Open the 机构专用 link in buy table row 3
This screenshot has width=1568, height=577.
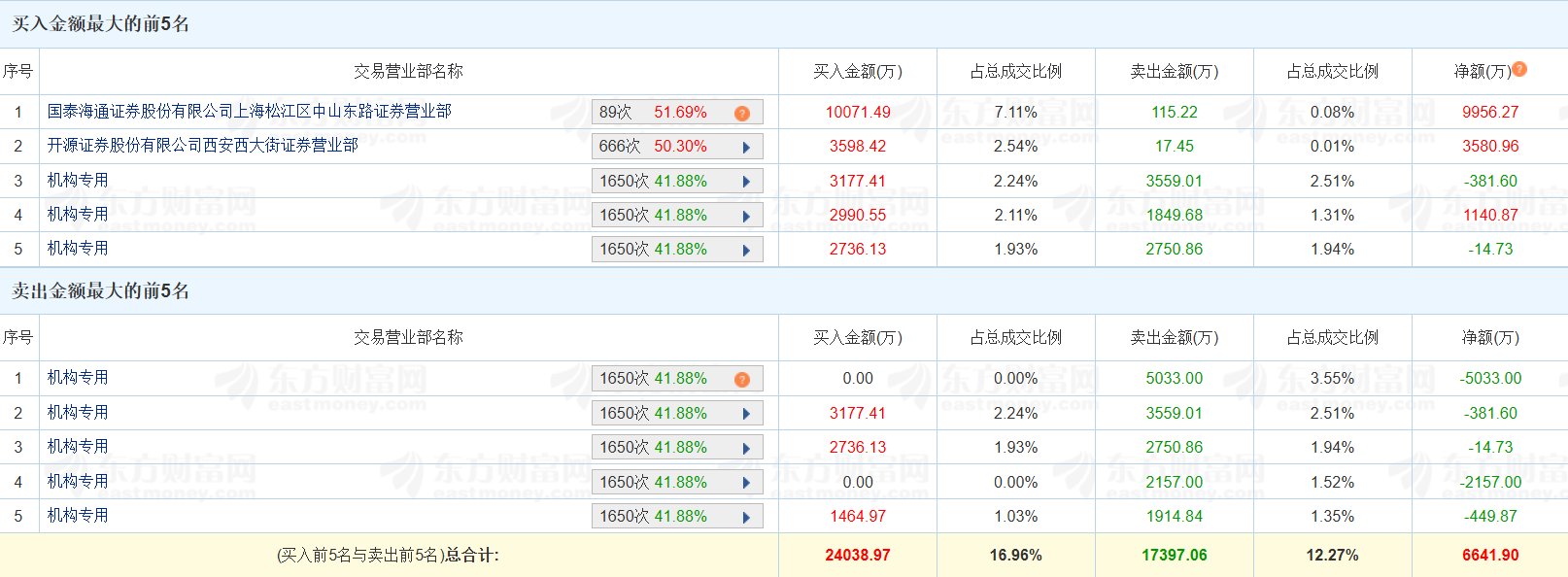tap(78, 181)
